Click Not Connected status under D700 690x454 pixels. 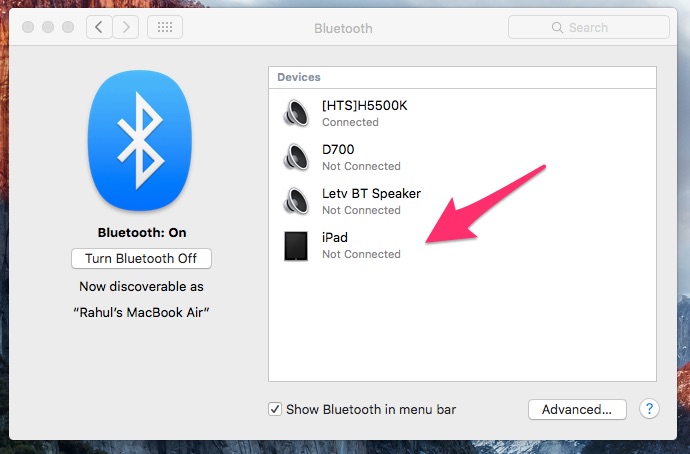click(x=361, y=166)
